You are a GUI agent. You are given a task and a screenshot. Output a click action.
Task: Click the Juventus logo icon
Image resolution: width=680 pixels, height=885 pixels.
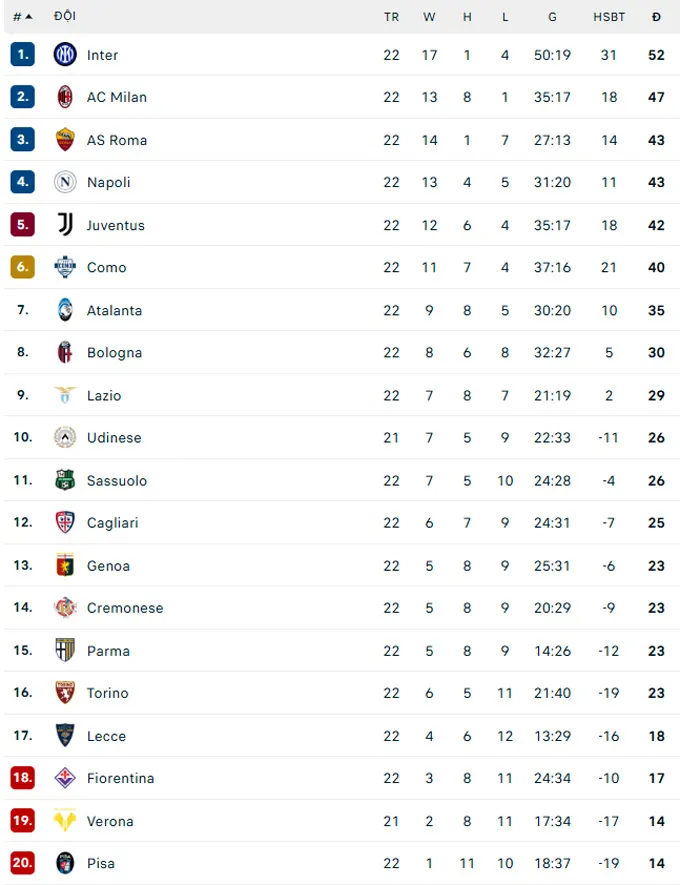point(65,225)
